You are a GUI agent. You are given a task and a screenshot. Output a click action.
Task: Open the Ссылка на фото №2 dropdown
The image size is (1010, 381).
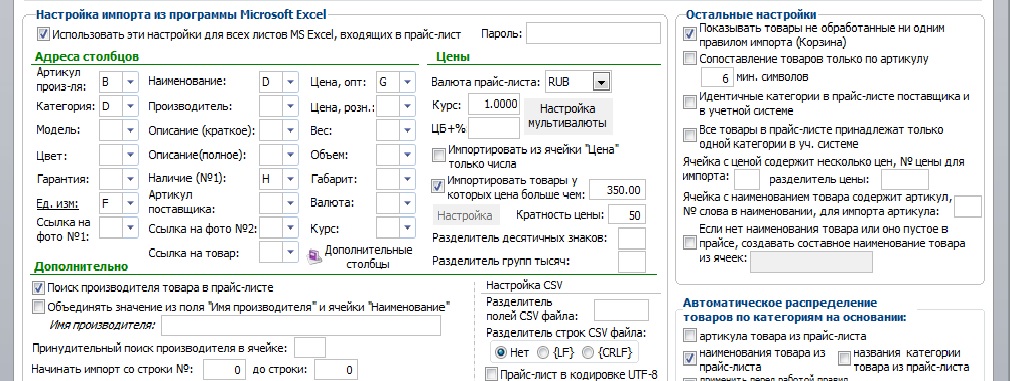click(x=291, y=228)
